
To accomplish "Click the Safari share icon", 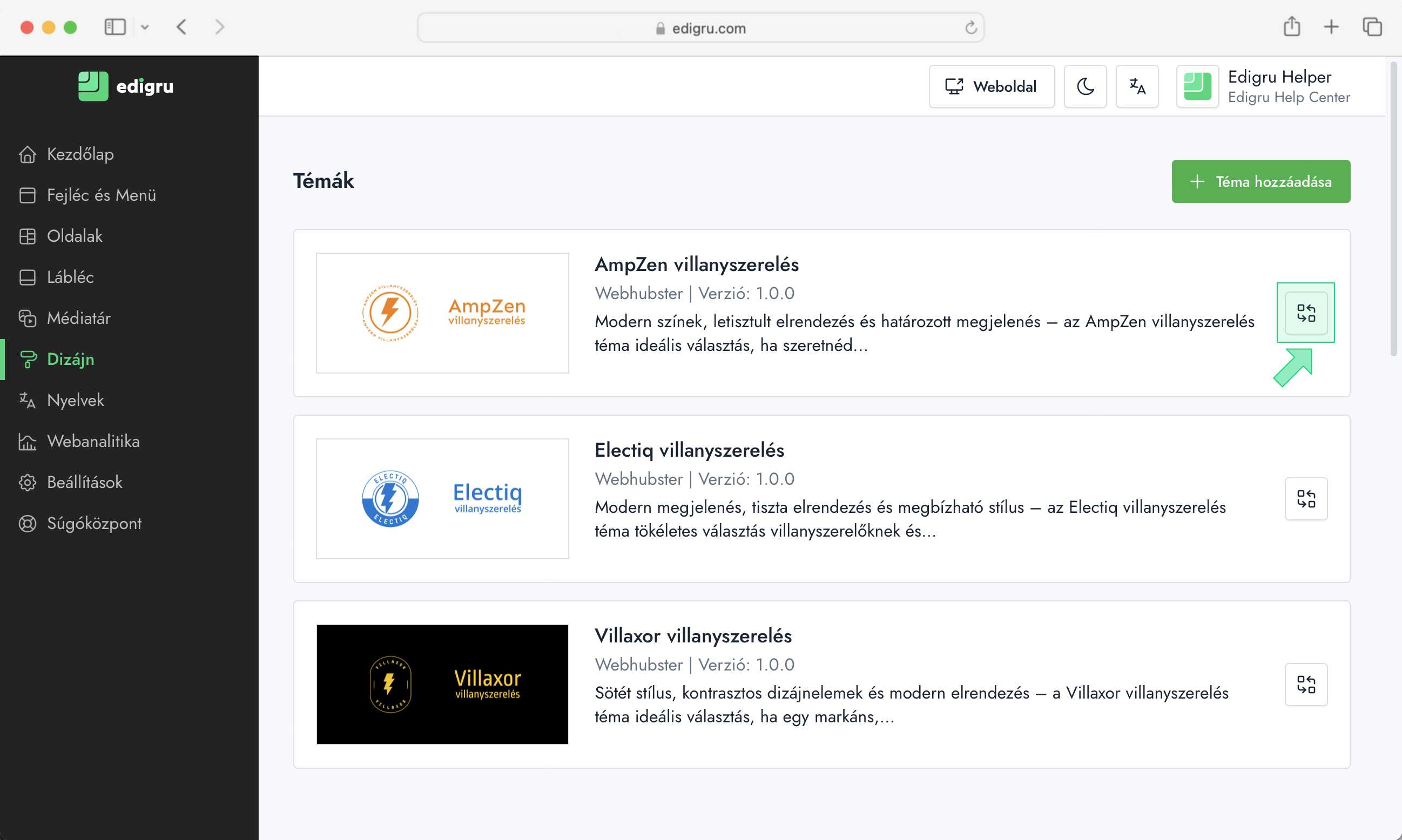I will tap(1291, 26).
